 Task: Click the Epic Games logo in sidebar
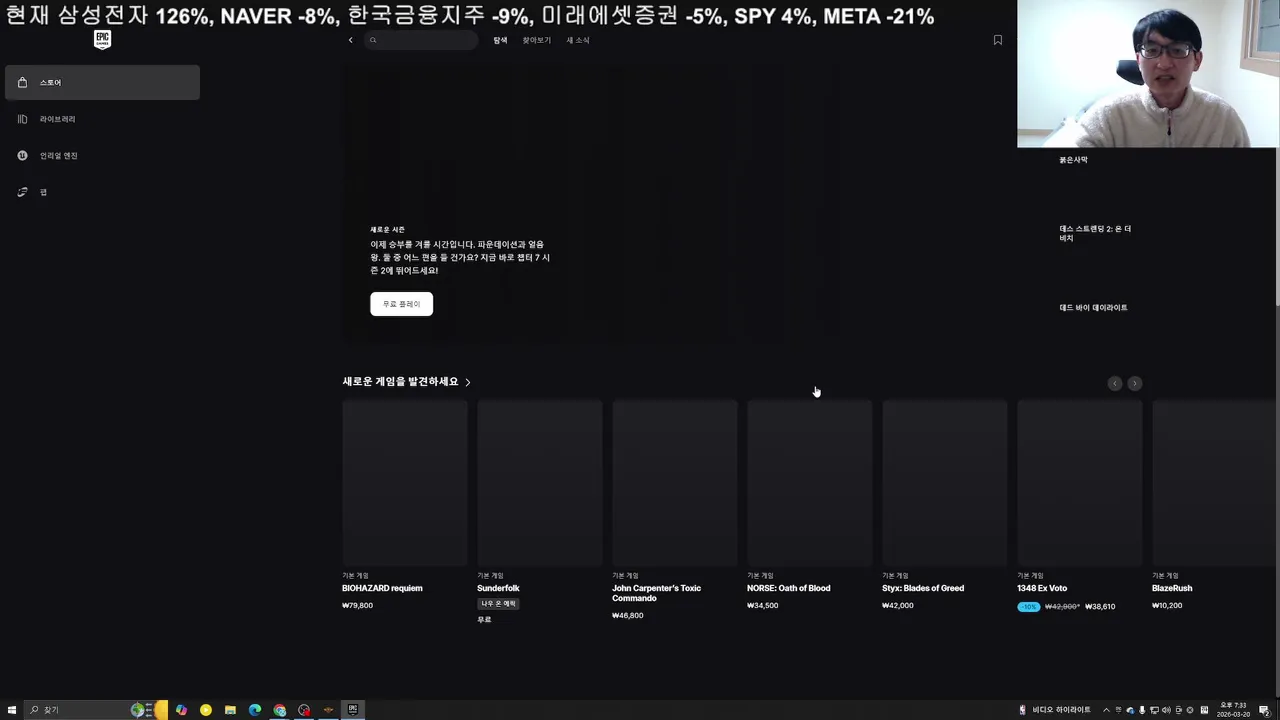[x=102, y=40]
